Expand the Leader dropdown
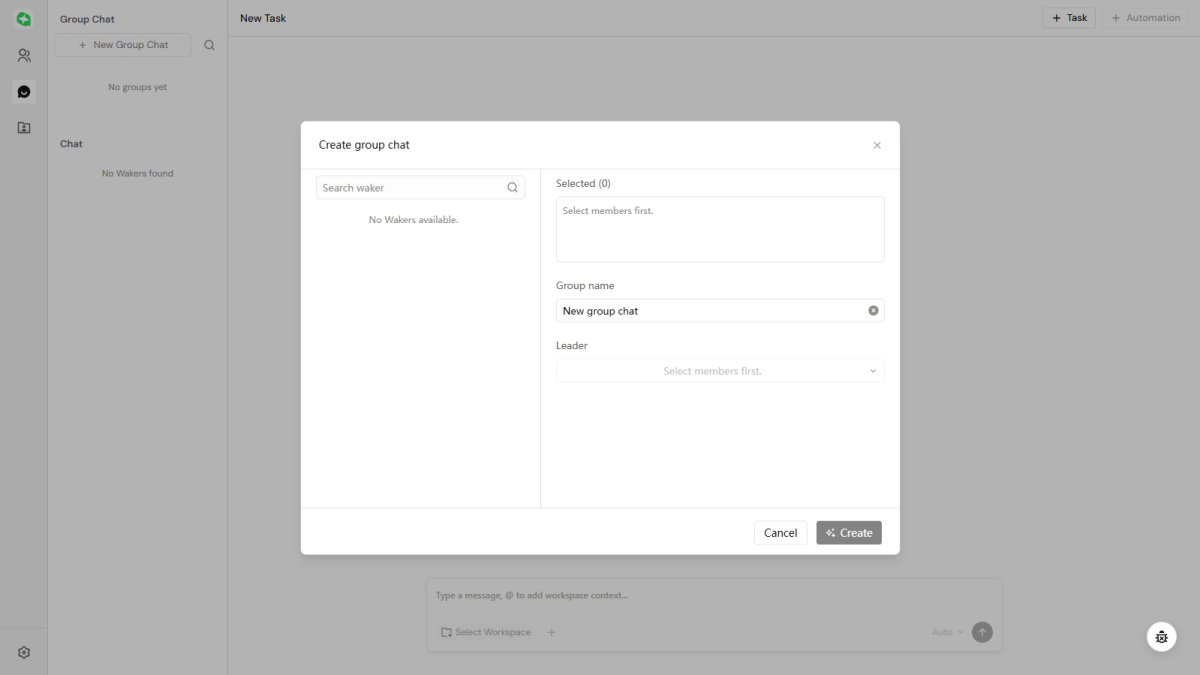Viewport: 1200px width, 675px height. tap(720, 371)
